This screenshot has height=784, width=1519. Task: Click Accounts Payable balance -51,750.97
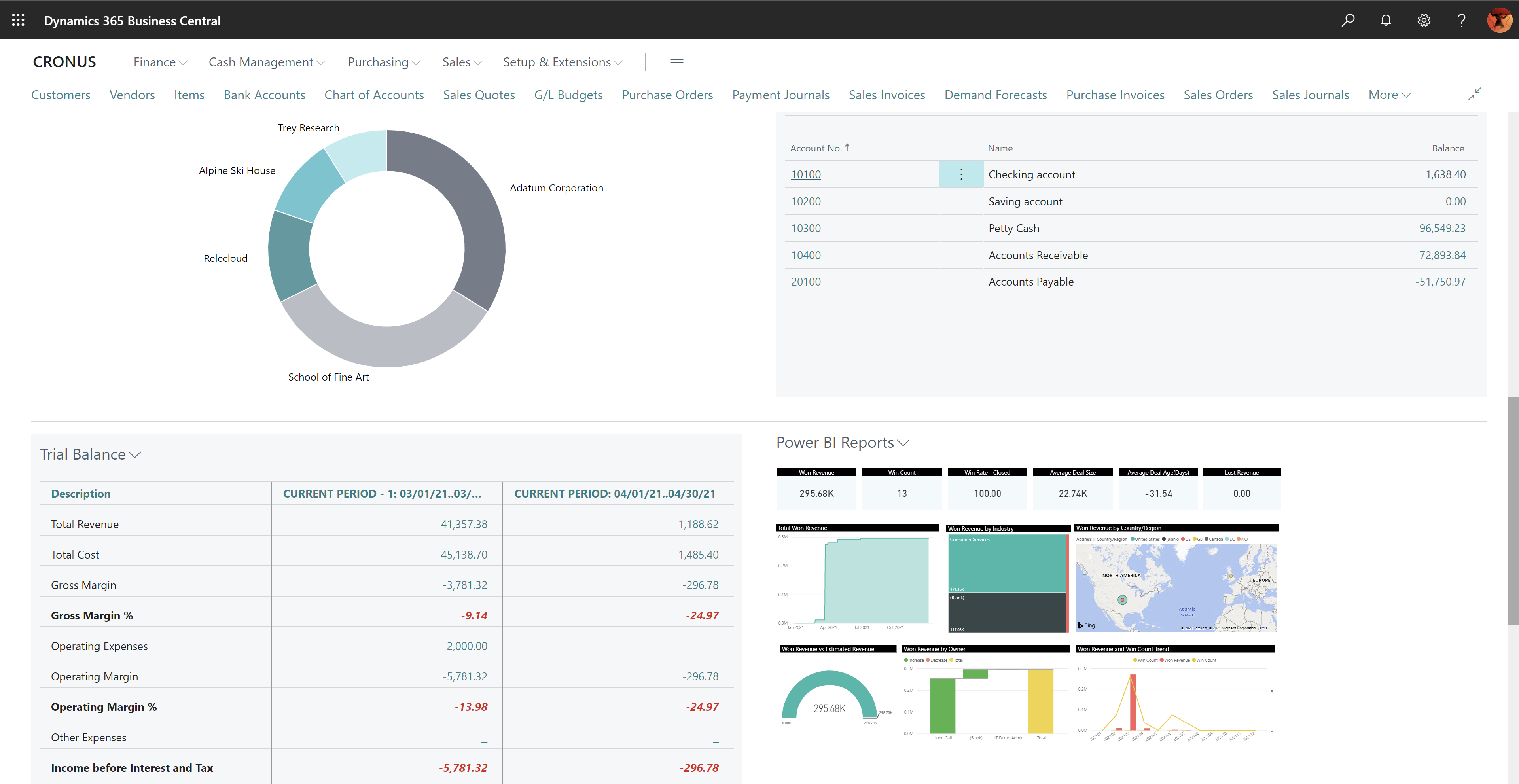(x=1440, y=282)
